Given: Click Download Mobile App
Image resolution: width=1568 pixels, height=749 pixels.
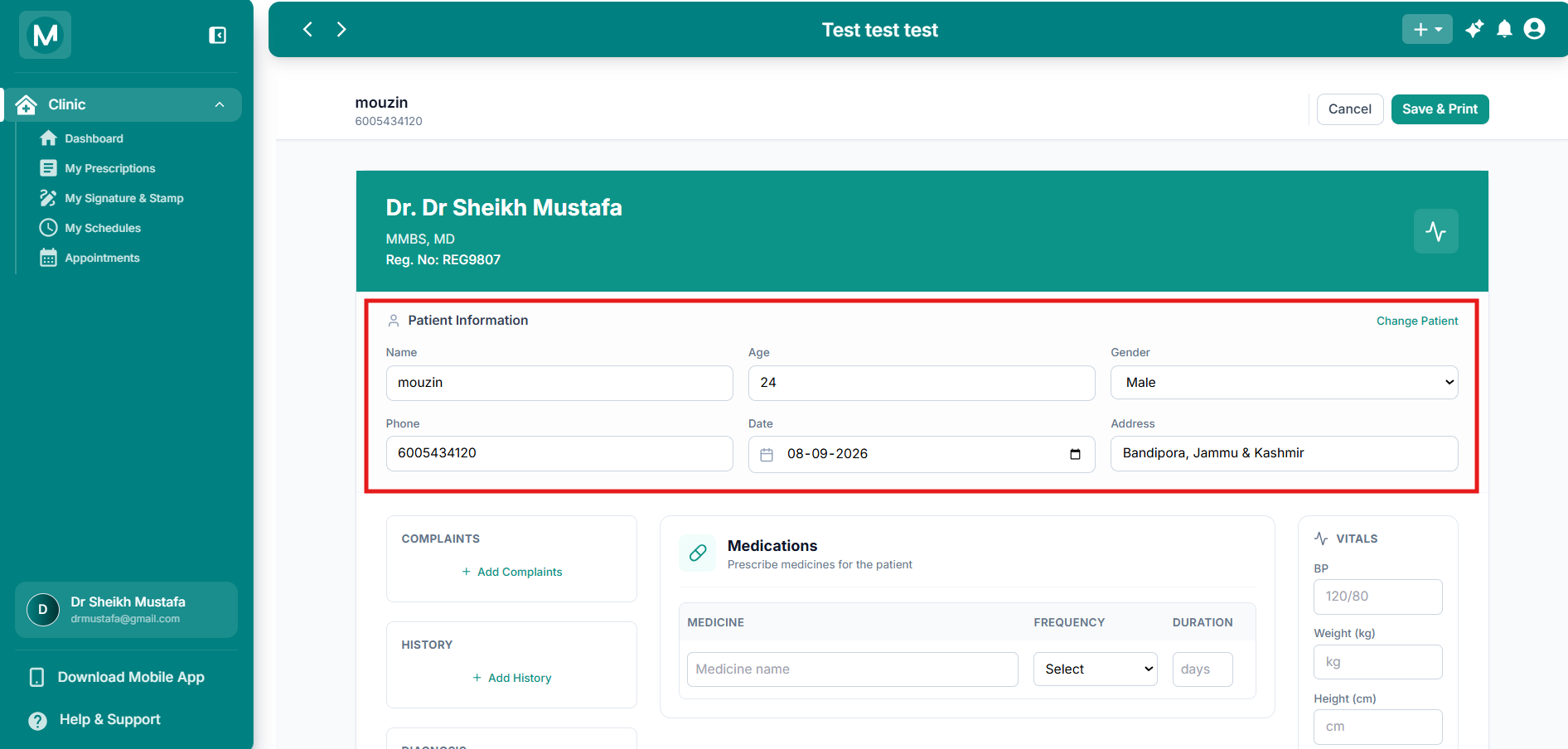Looking at the screenshot, I should [x=118, y=677].
